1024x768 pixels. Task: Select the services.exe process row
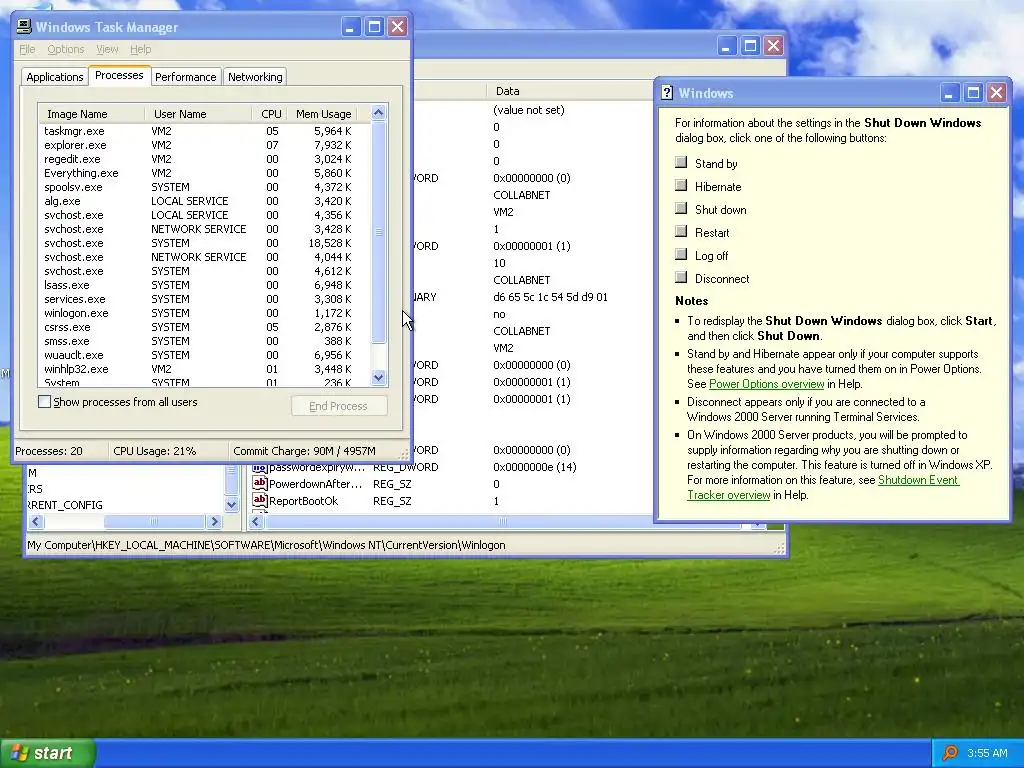pyautogui.click(x=204, y=299)
